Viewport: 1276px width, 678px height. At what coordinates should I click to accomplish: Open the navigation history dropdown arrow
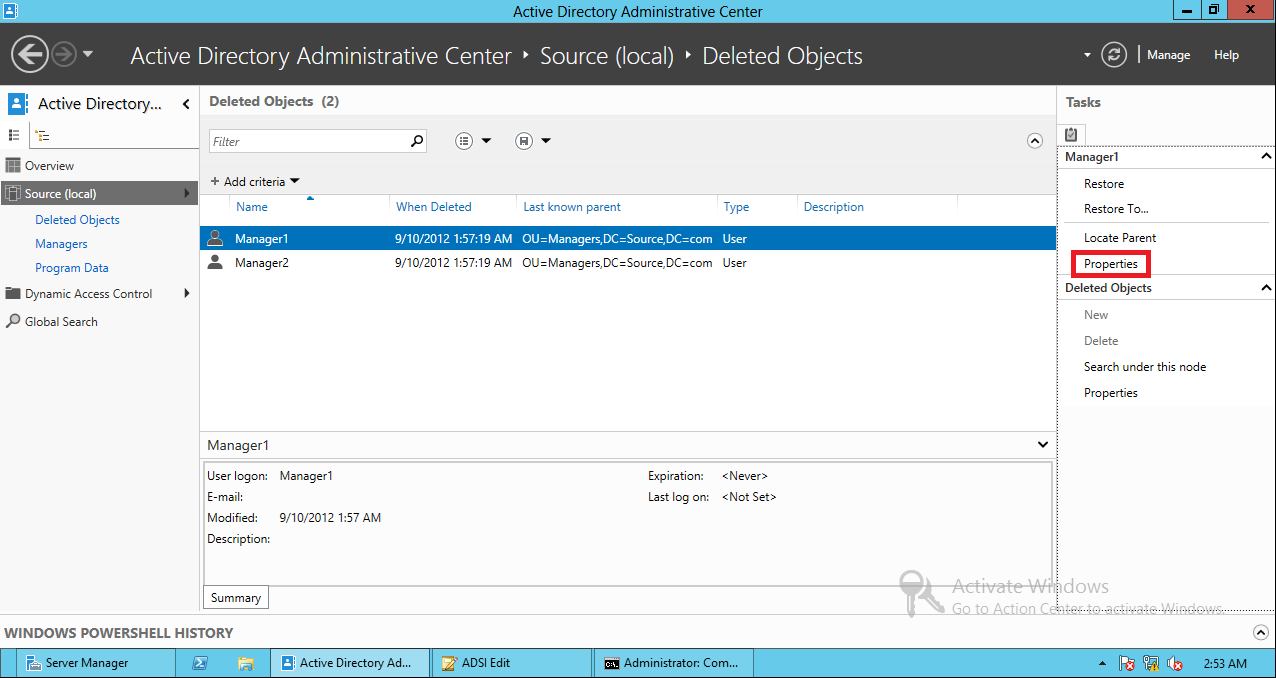pyautogui.click(x=88, y=54)
